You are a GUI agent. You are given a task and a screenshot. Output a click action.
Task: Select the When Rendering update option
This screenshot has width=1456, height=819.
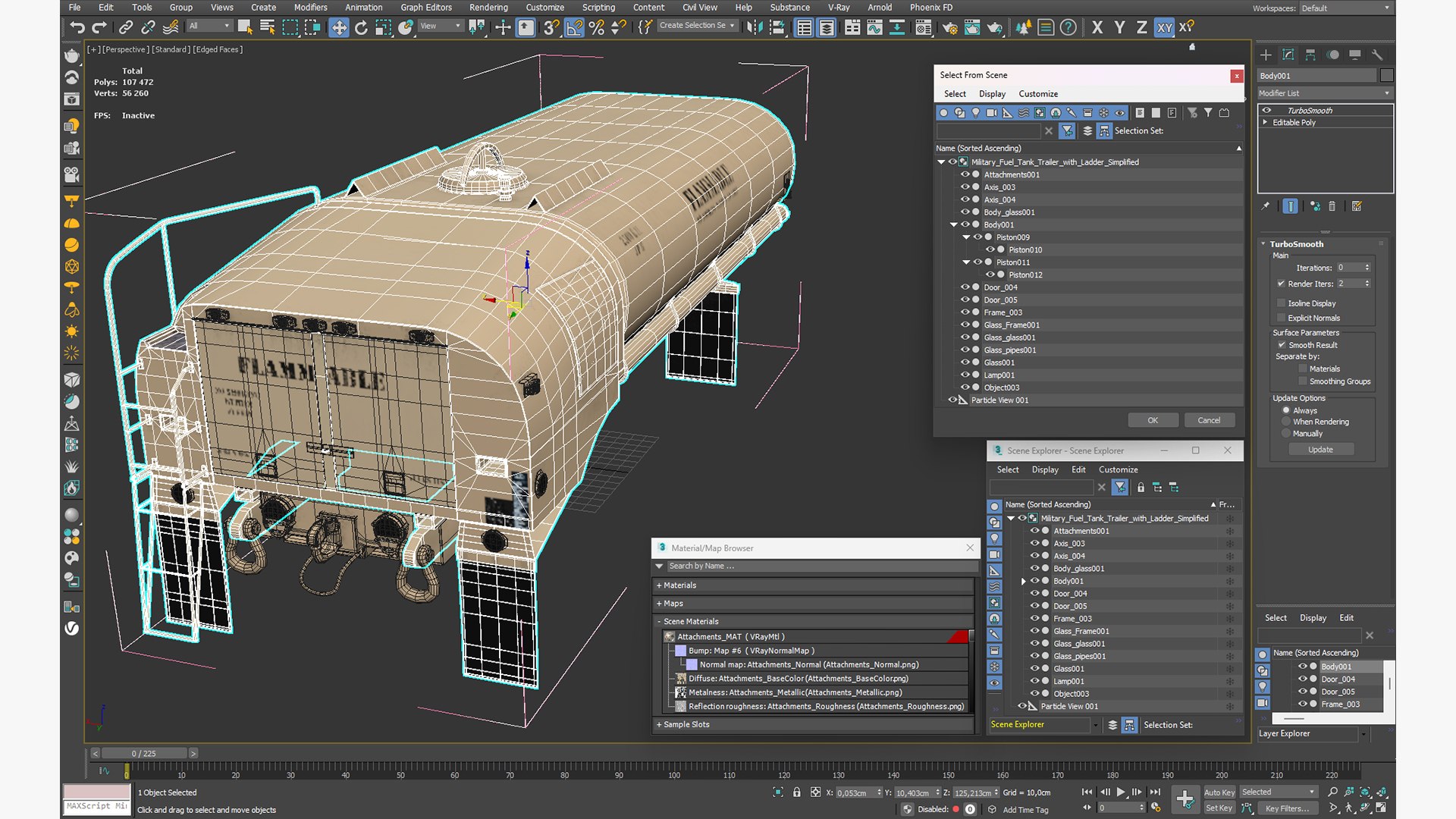(x=1286, y=422)
